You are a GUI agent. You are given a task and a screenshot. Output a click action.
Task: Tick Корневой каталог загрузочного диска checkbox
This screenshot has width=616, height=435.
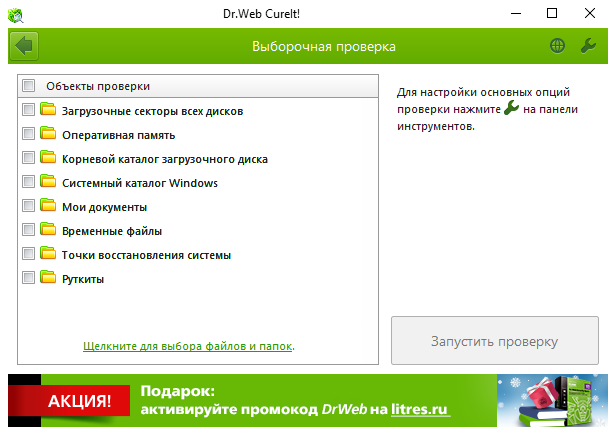(x=28, y=158)
